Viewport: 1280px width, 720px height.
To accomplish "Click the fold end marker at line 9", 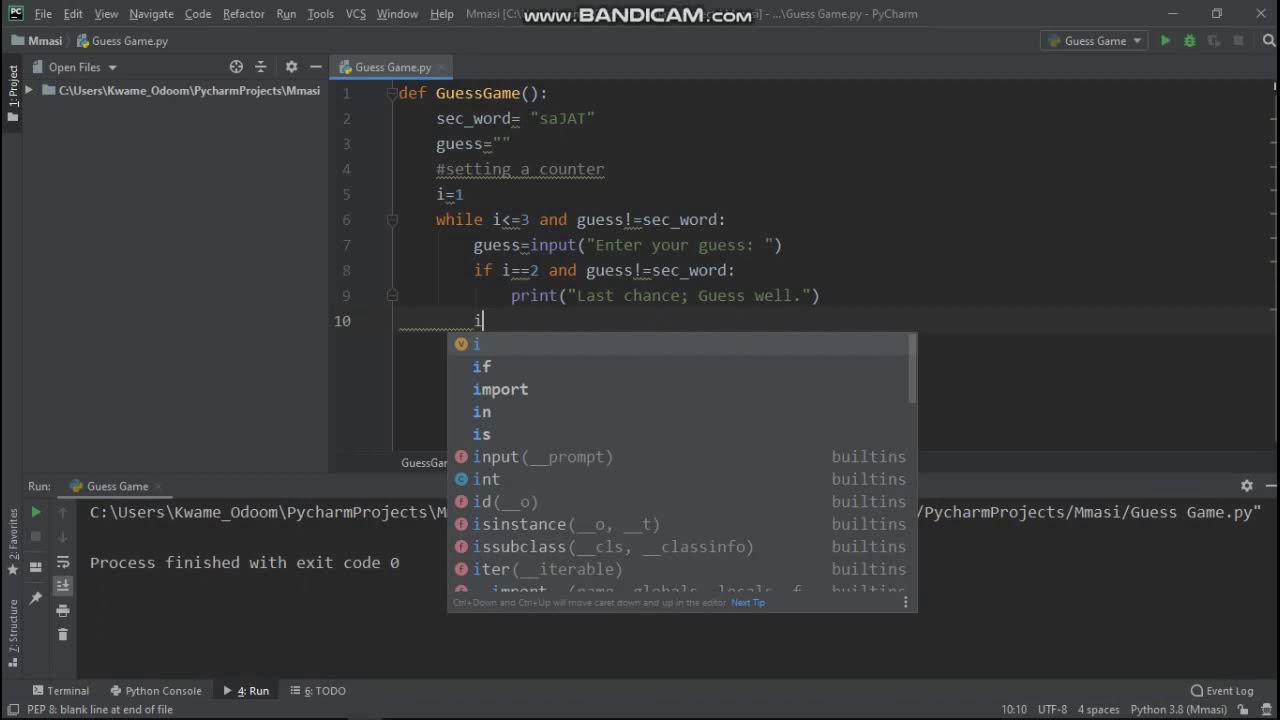I will coord(392,296).
